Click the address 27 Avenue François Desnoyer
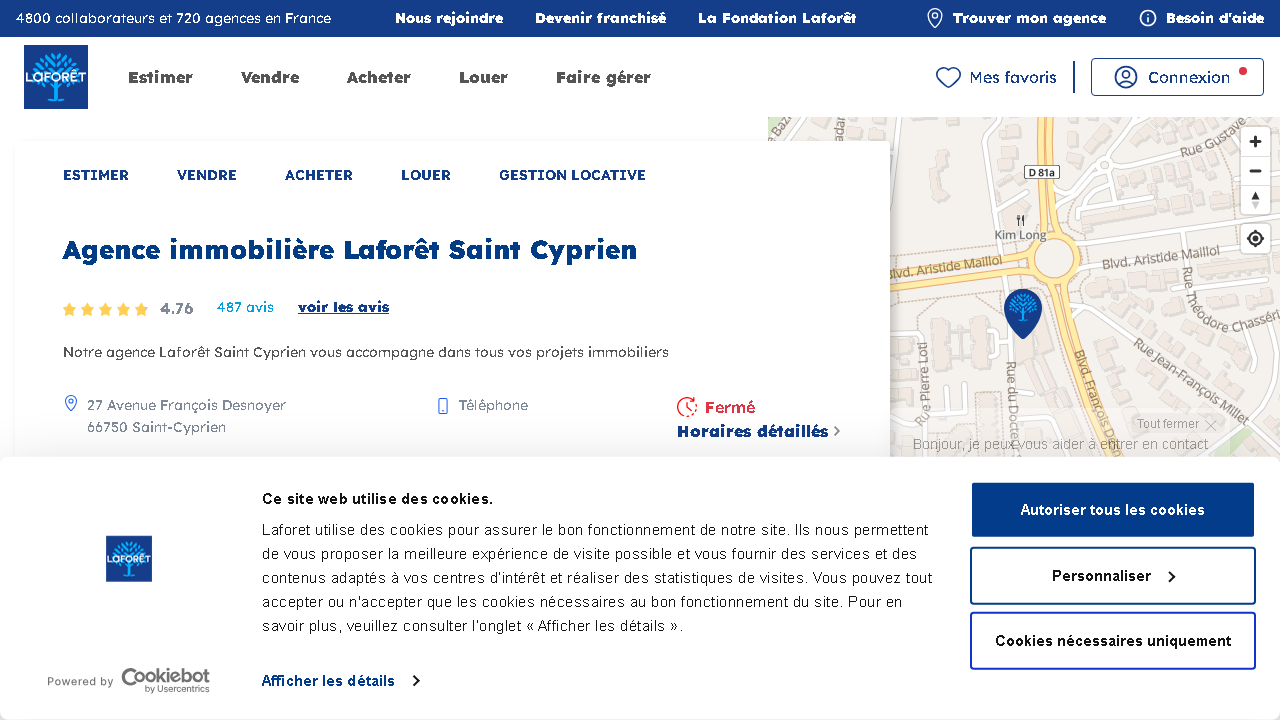The height and width of the screenshot is (720, 1280). pos(186,406)
